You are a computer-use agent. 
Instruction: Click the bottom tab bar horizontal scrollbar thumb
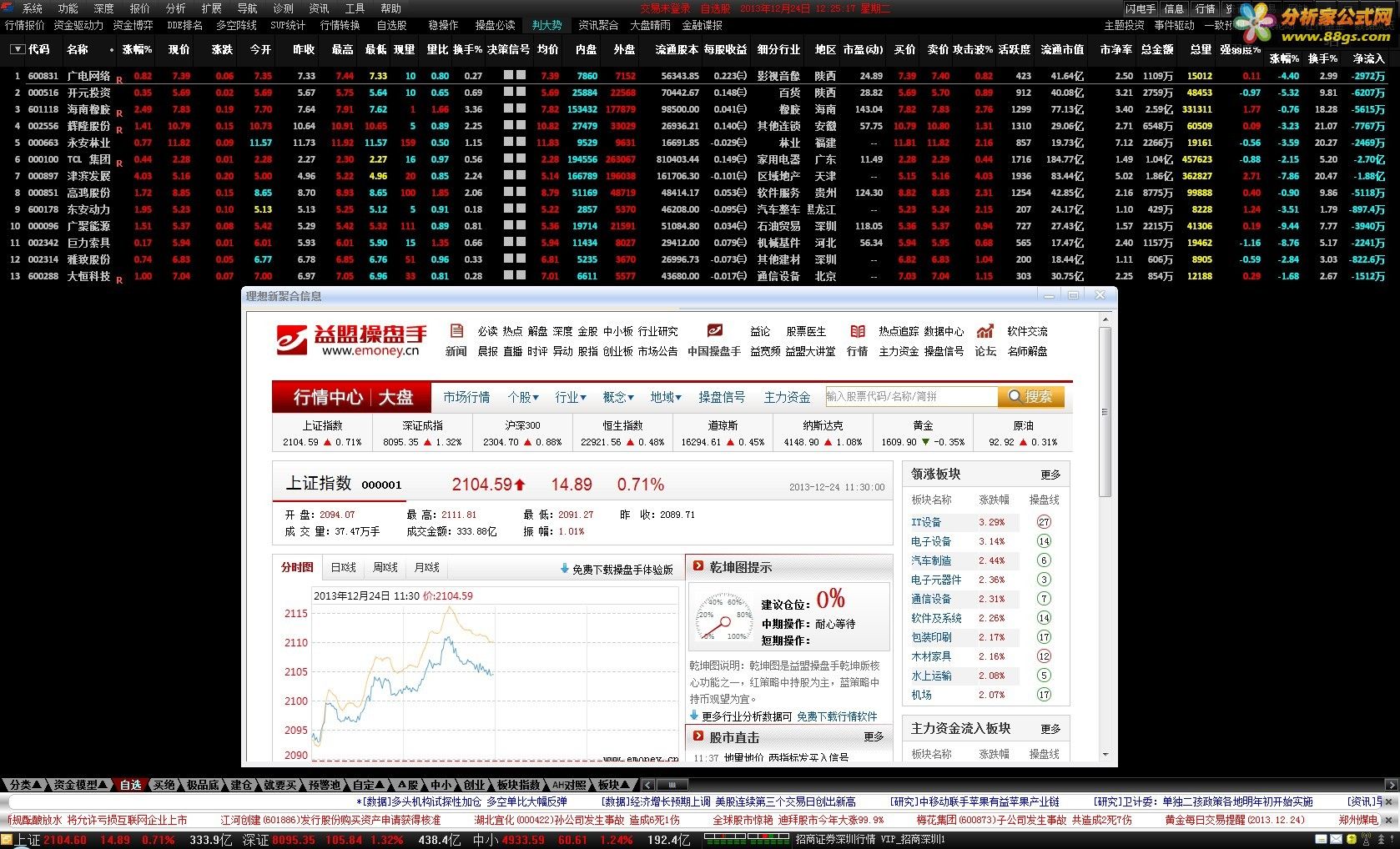click(671, 785)
